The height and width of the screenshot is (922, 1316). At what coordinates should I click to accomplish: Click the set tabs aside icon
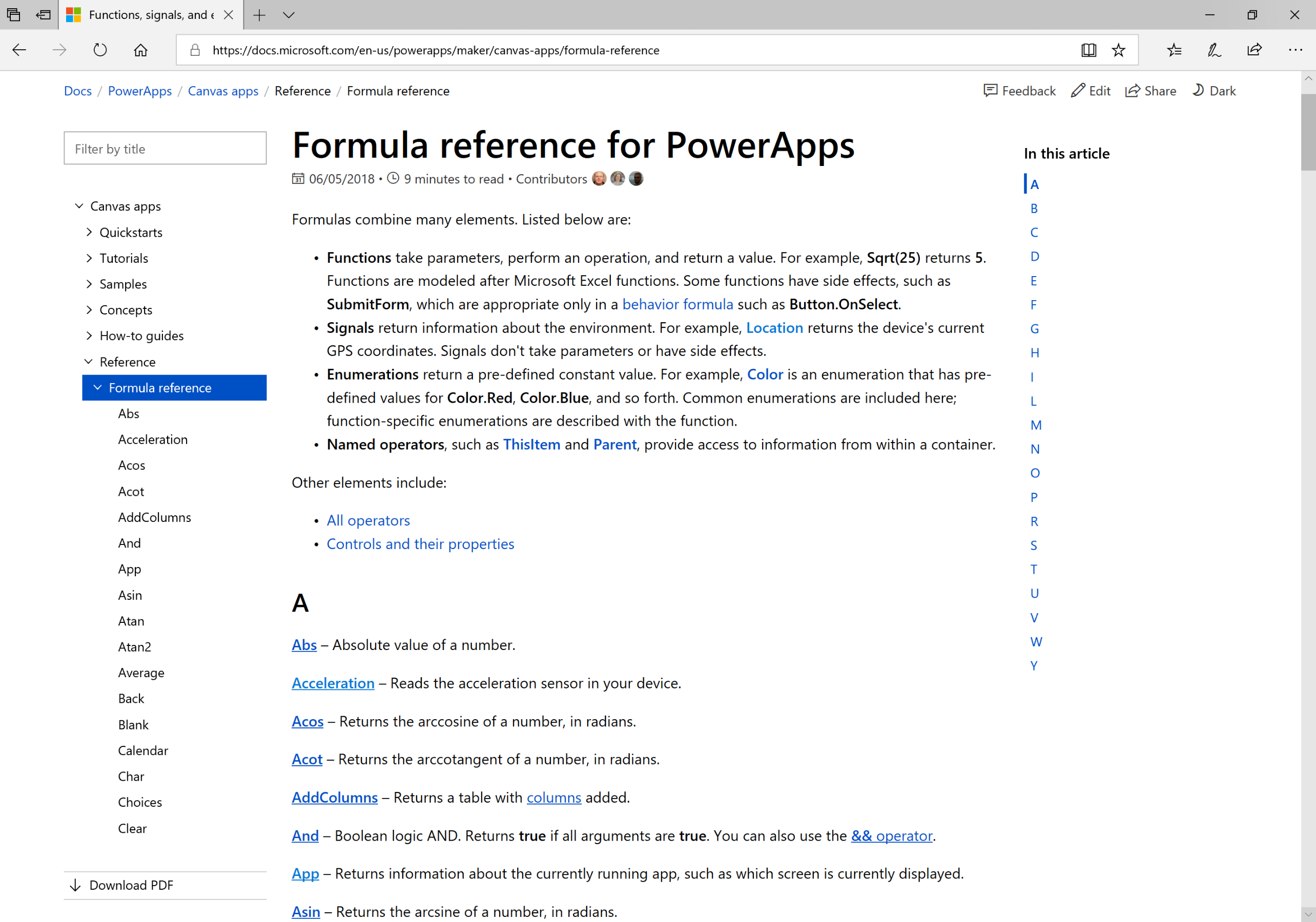click(x=44, y=15)
